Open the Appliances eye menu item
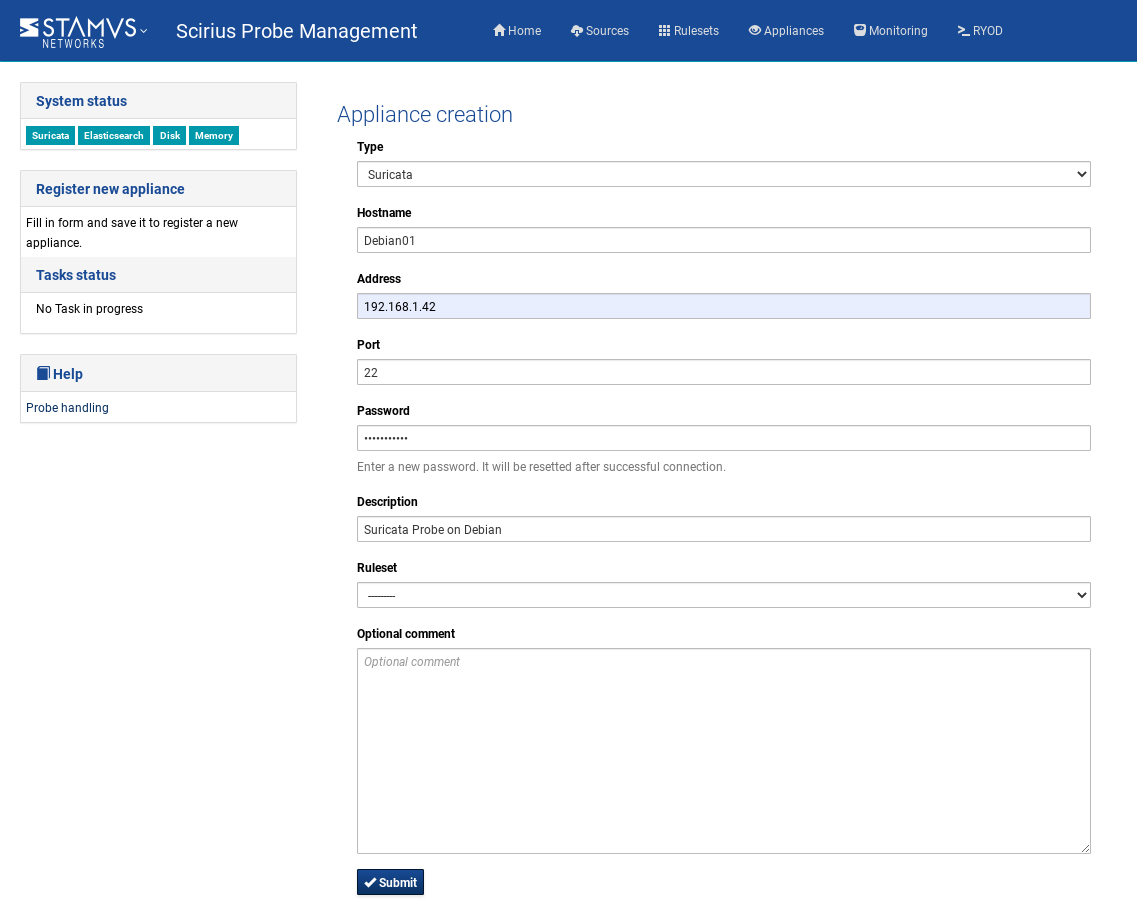This screenshot has width=1137, height=910. click(786, 31)
